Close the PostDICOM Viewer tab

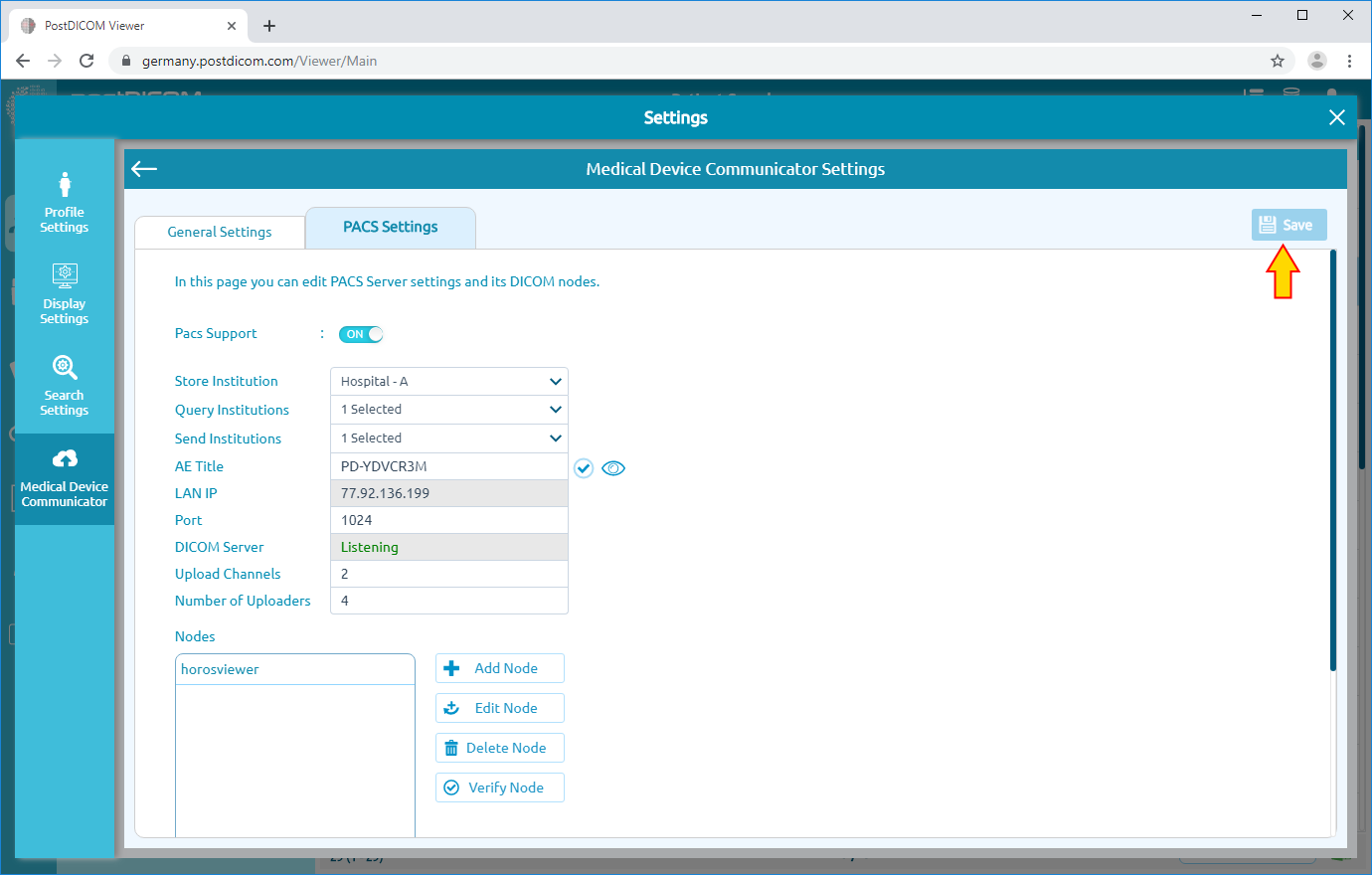point(232,26)
